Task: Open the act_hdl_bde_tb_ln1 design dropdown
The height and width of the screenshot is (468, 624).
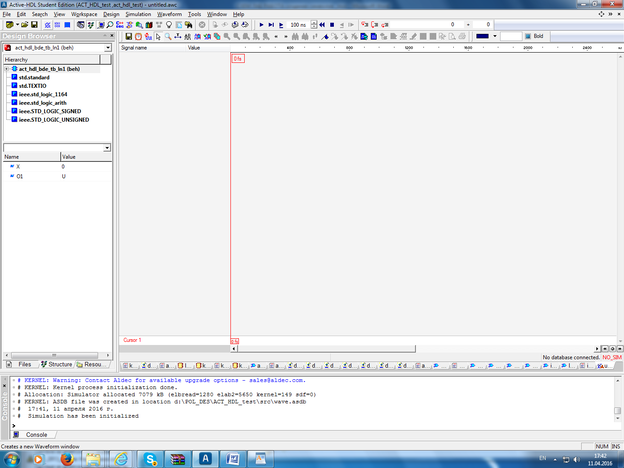Action: [107, 47]
